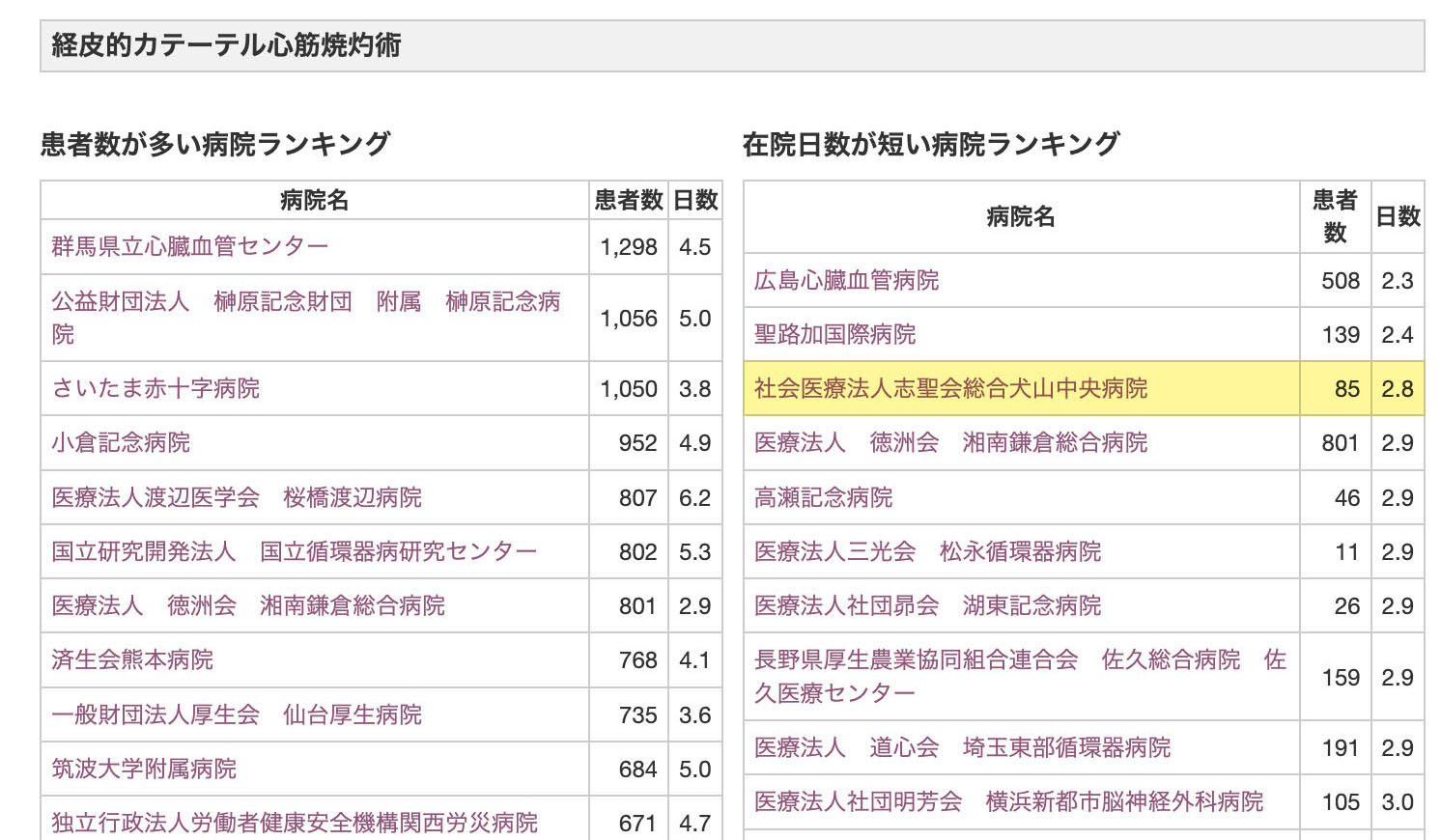Click 病院名 column header in left table
Screen dimensions: 1441x840
315,200
